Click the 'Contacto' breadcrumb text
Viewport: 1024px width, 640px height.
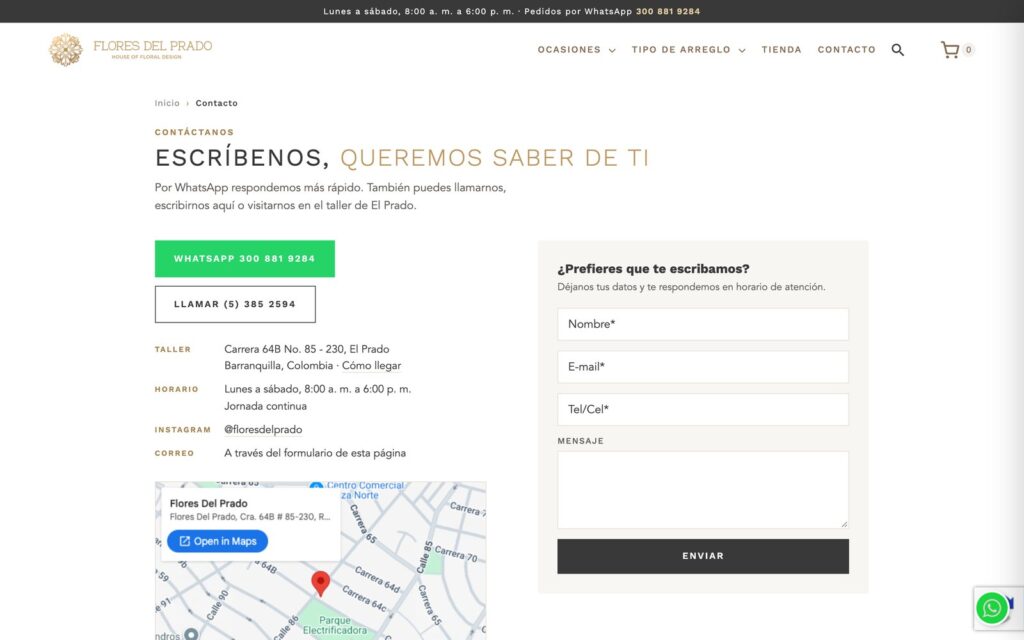pos(216,103)
